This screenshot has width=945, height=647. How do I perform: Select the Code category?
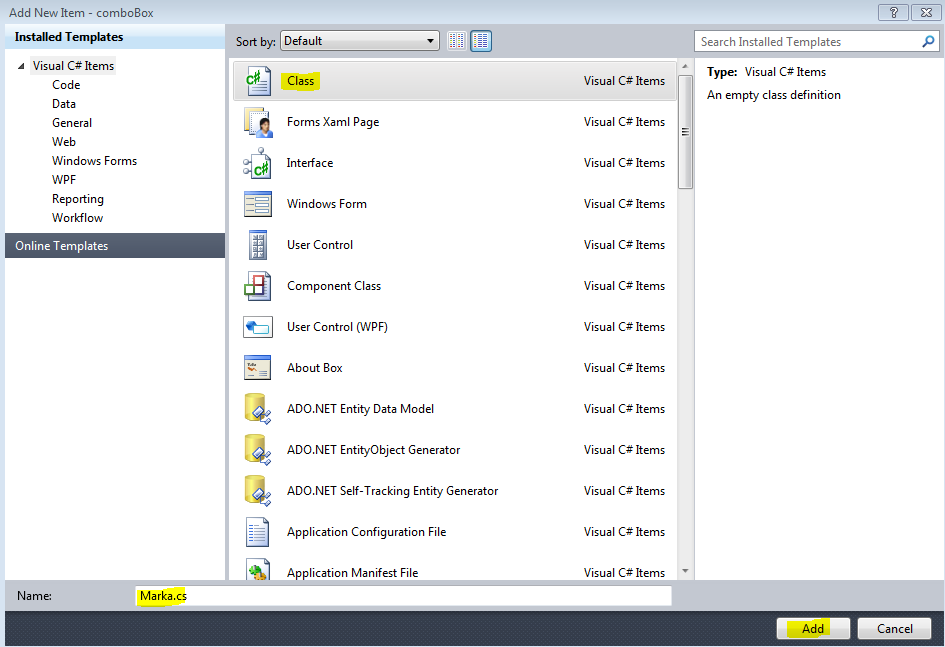click(66, 85)
